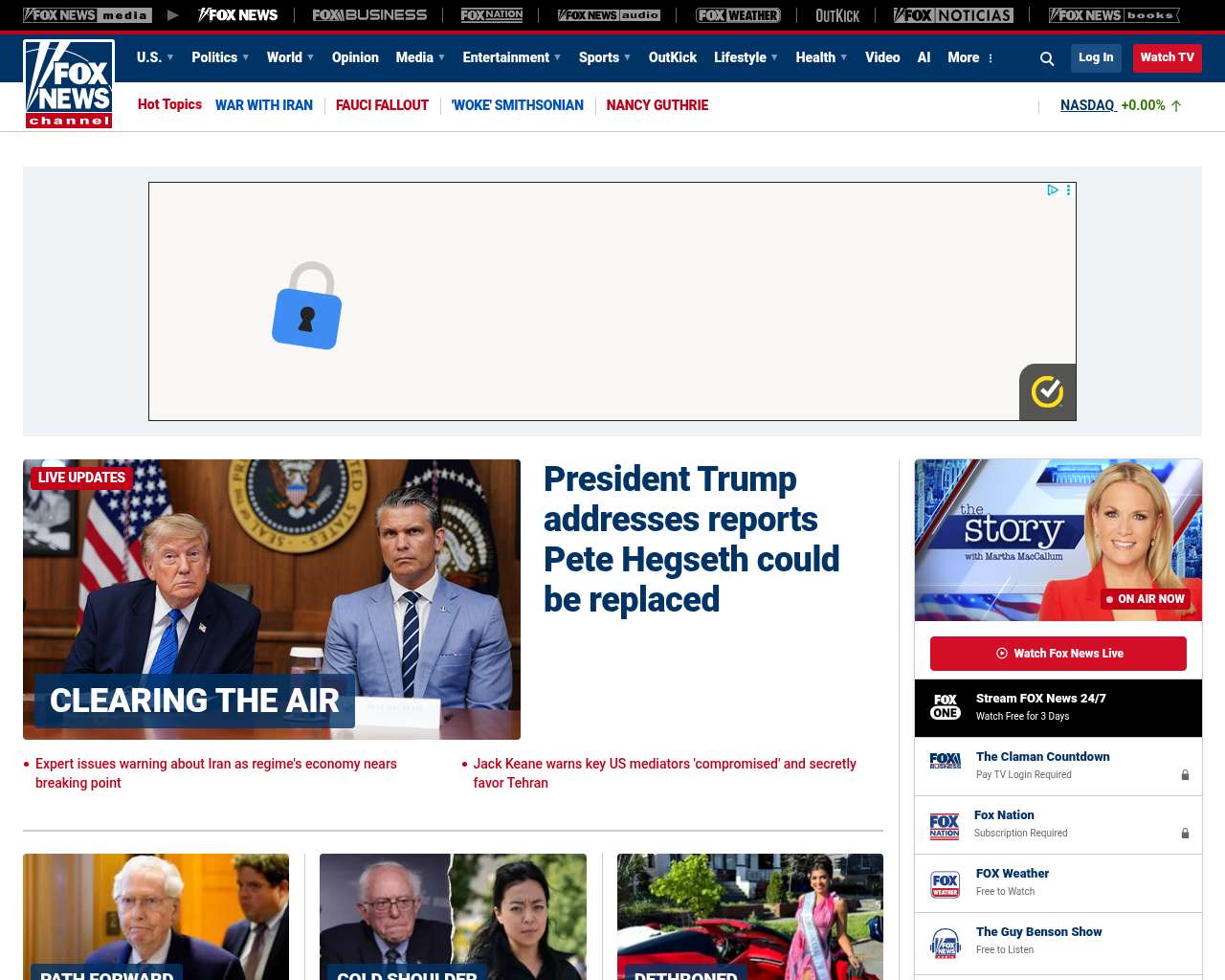Image resolution: width=1225 pixels, height=980 pixels.
Task: Open the COLD SHOULDER story thumbnail
Action: (453, 917)
